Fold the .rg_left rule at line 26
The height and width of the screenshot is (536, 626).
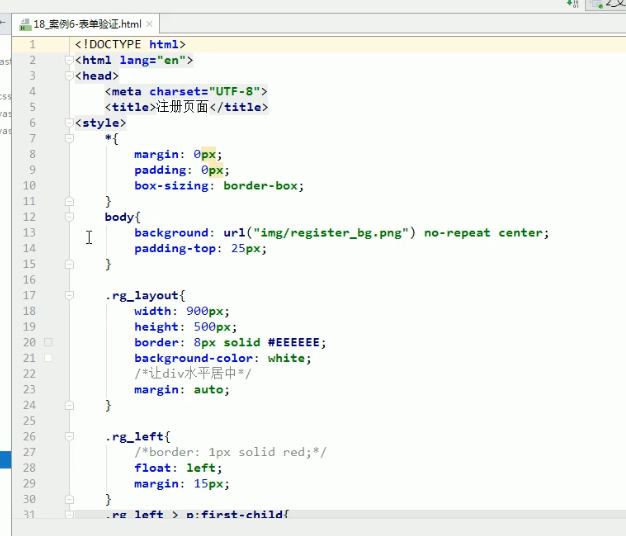[x=69, y=436]
